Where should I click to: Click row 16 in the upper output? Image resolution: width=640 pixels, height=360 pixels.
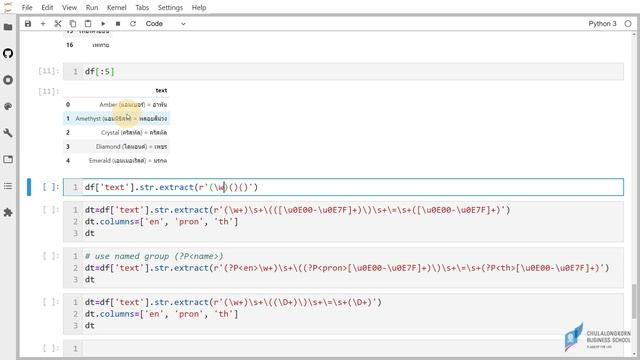[x=87, y=45]
